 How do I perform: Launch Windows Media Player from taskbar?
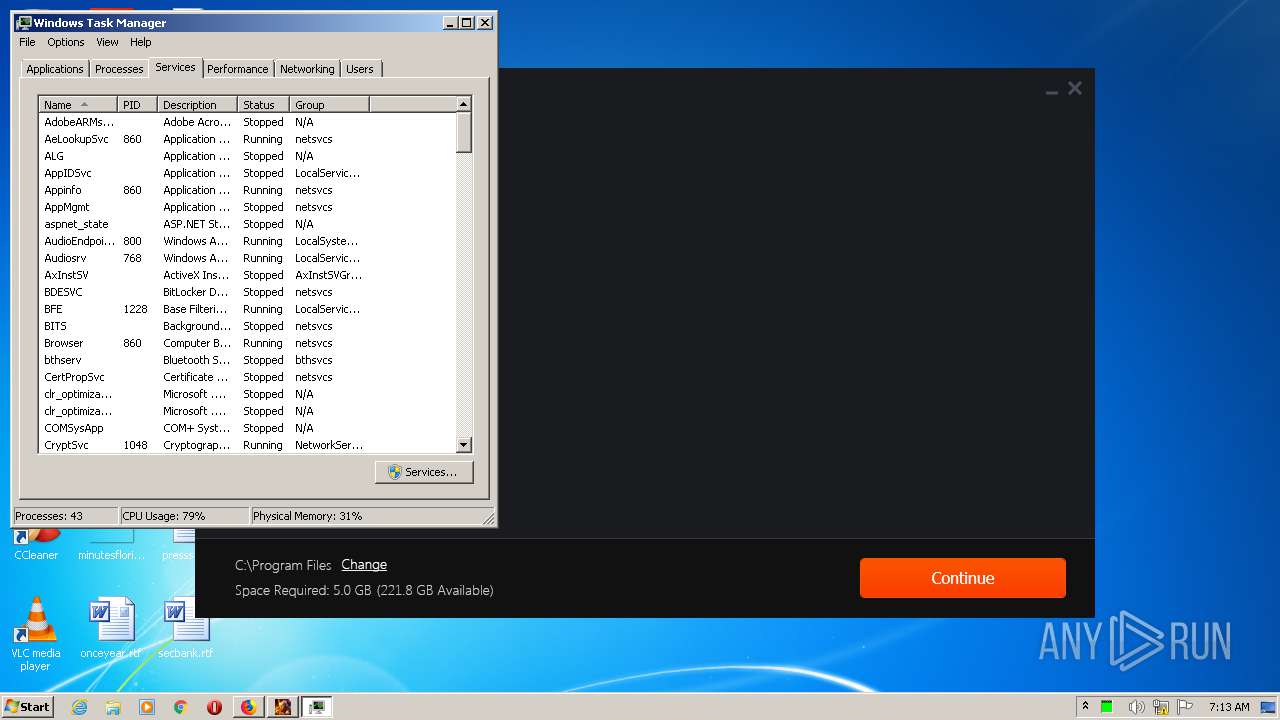pos(147,707)
